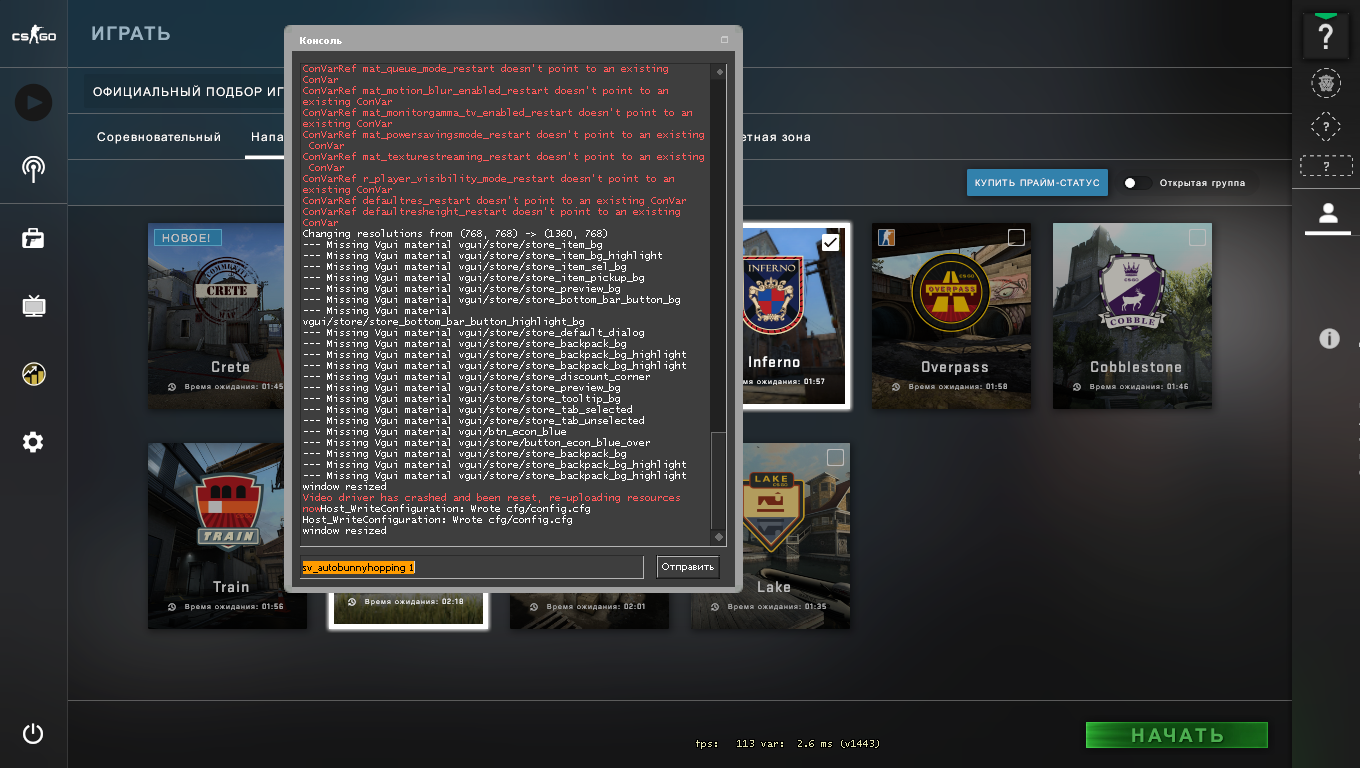Open the inventory briefcase icon
The image size is (1360, 768).
33,238
